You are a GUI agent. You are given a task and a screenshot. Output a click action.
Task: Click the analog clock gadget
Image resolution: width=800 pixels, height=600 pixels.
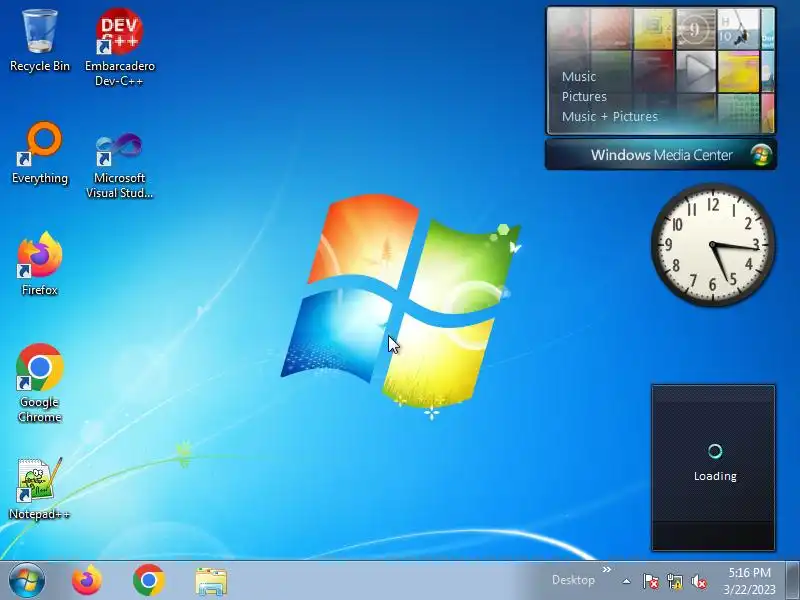713,245
